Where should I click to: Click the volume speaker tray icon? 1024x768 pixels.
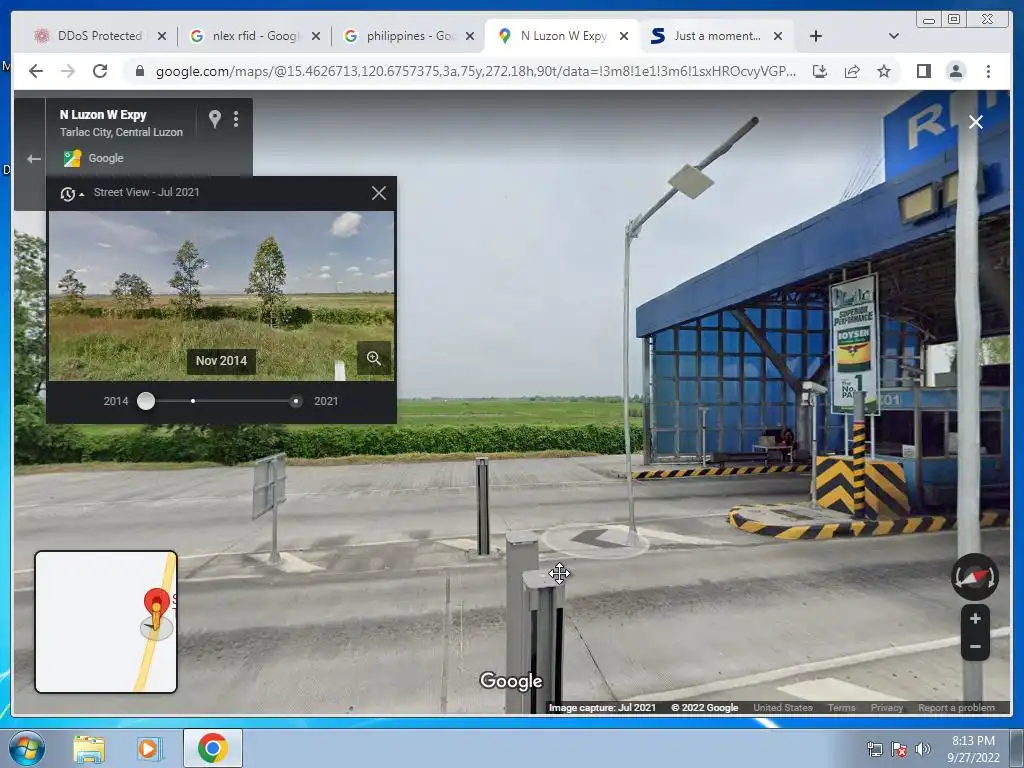pos(923,749)
